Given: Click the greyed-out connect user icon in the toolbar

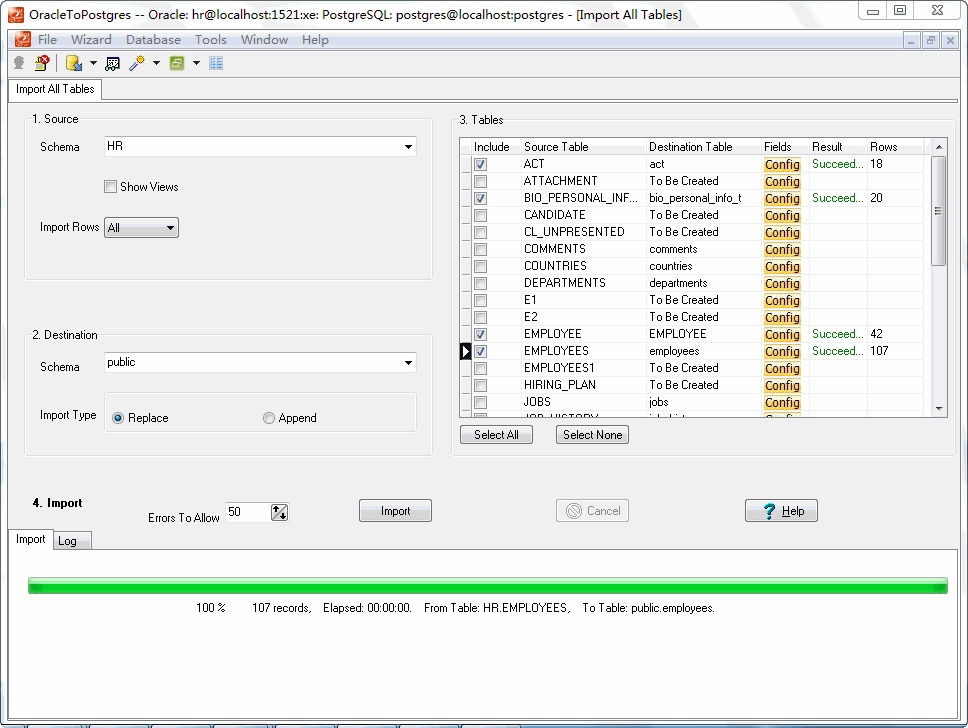Looking at the screenshot, I should pos(19,63).
